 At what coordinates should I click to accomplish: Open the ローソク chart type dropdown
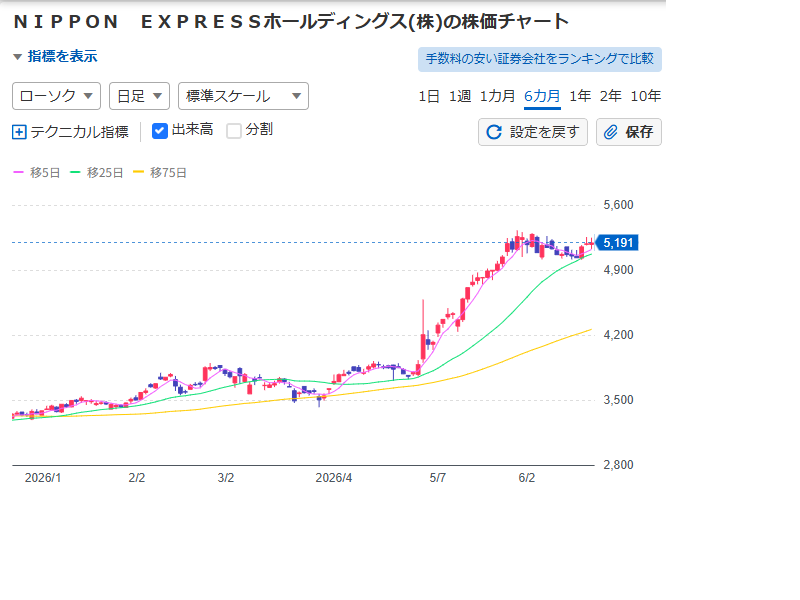pos(56,96)
